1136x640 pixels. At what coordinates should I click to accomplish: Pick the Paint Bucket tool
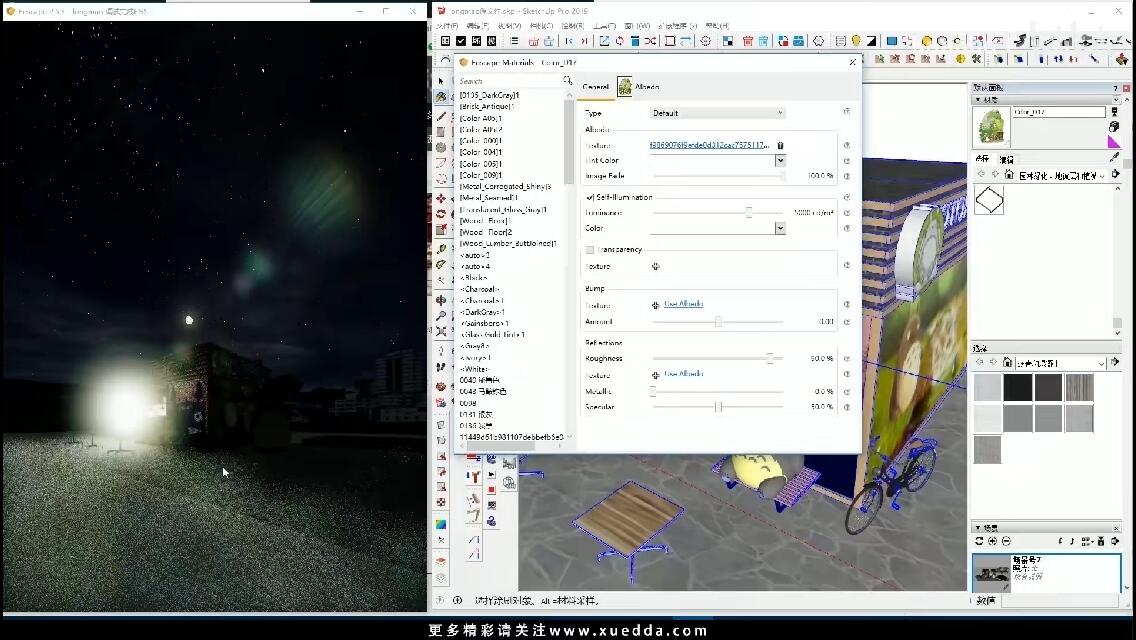pos(441,97)
